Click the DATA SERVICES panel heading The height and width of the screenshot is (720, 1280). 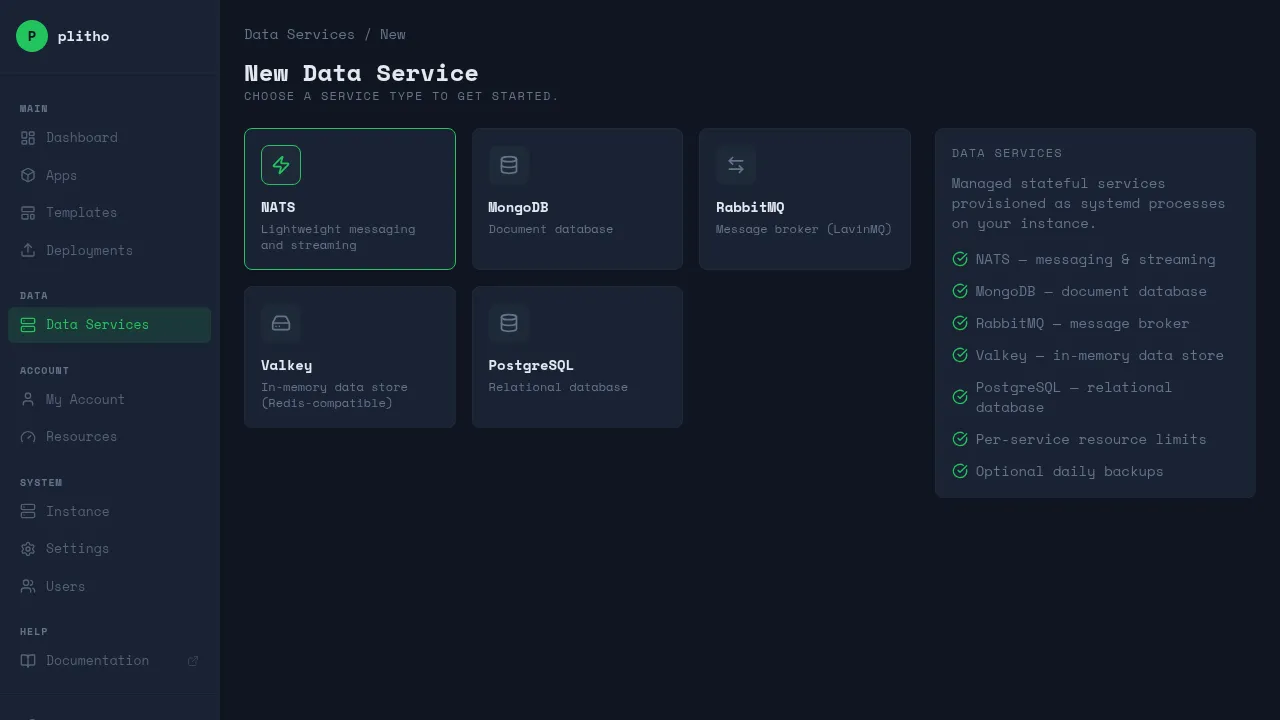coord(1007,153)
